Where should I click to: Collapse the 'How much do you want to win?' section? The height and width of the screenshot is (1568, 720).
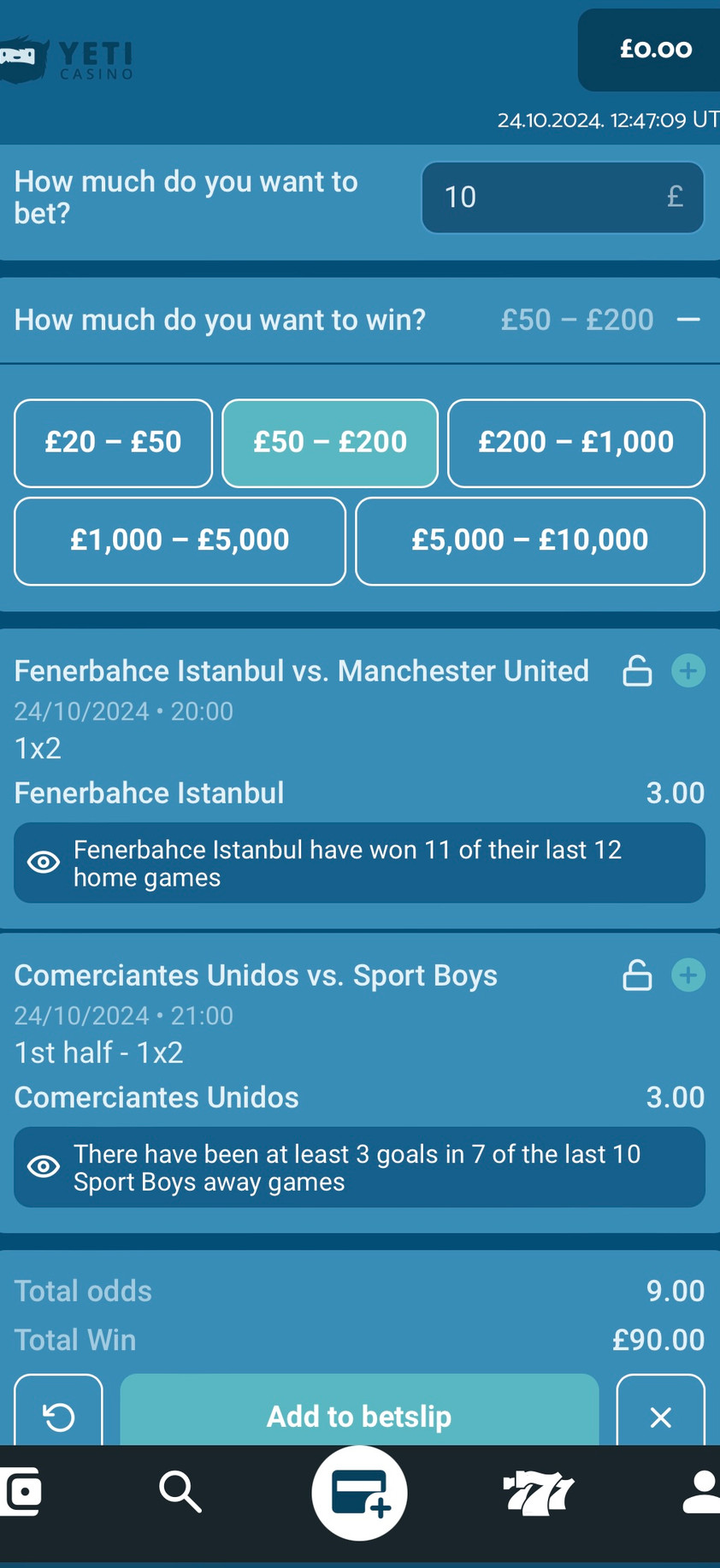[688, 320]
